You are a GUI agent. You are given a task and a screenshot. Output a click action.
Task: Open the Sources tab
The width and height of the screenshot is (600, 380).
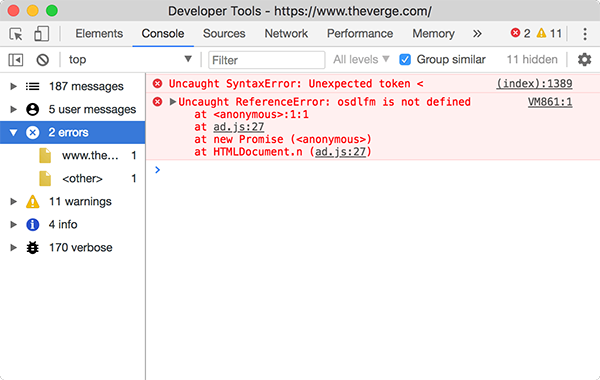[x=224, y=34]
